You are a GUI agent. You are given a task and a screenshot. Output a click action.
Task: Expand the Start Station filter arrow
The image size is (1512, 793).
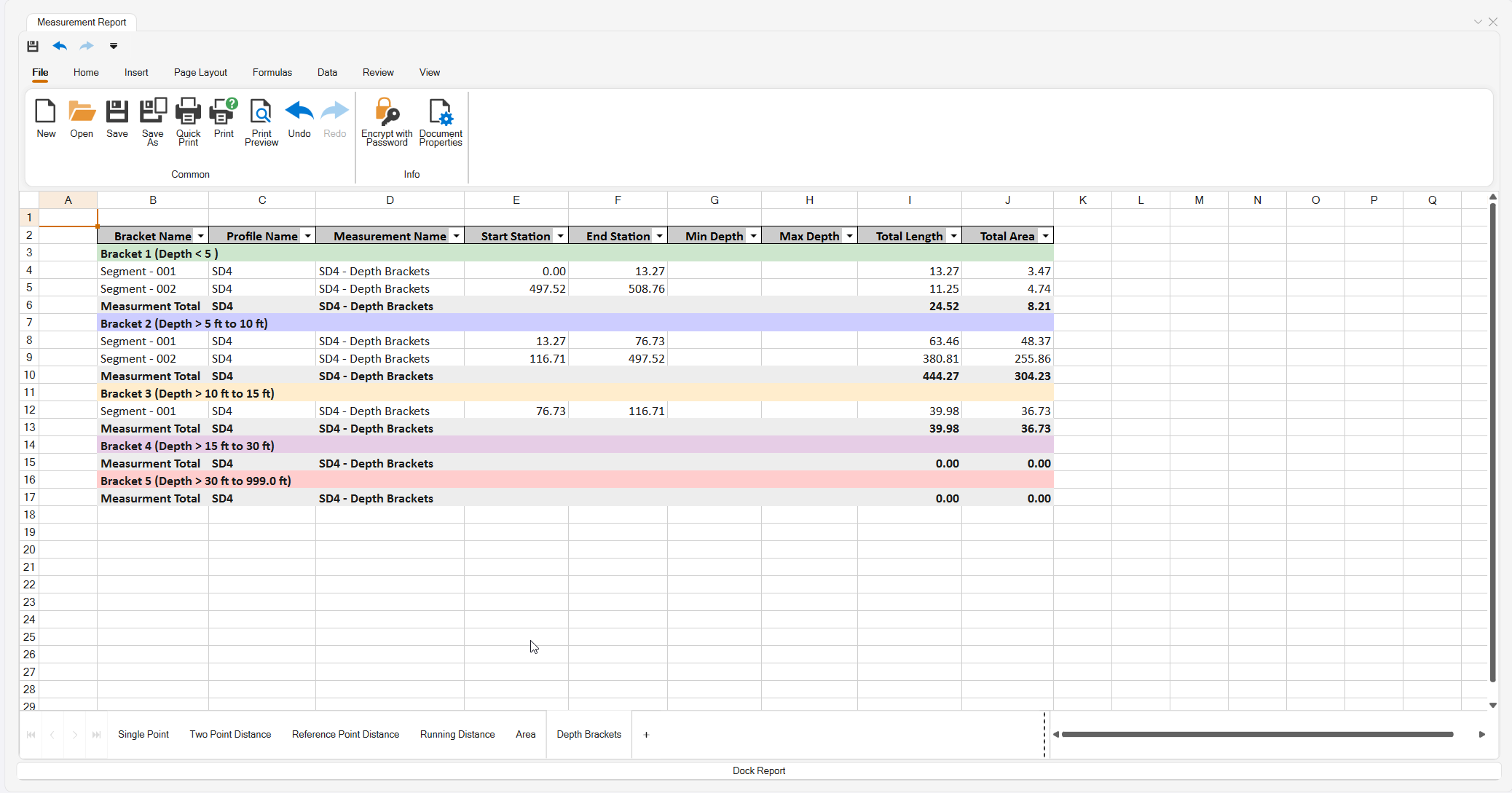click(x=560, y=236)
